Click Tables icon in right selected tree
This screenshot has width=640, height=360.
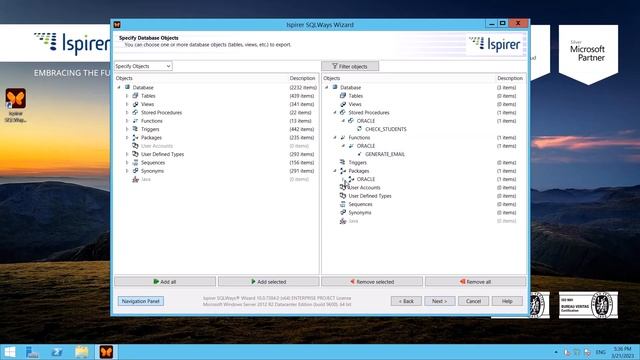(343, 96)
